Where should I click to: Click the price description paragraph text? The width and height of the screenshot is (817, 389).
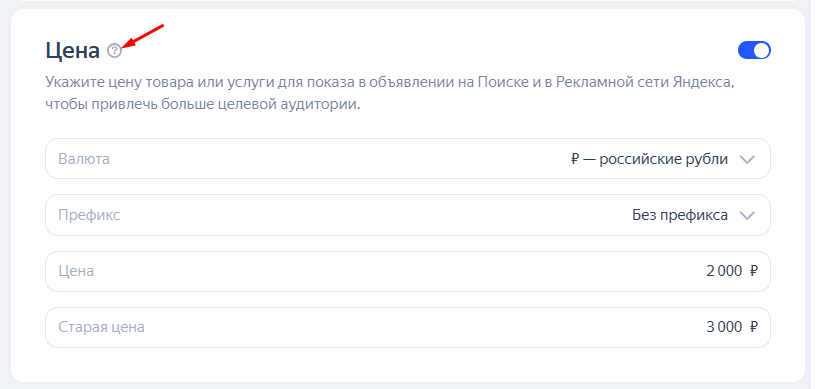point(390,93)
